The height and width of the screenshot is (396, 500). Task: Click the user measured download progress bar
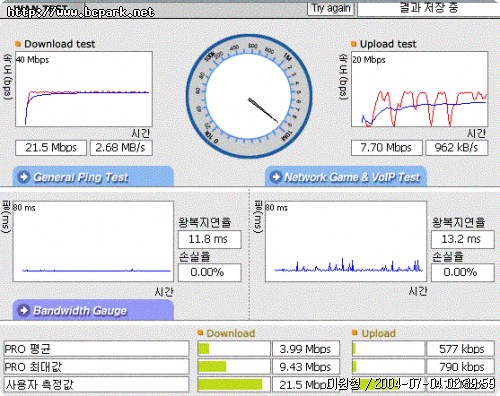234,385
